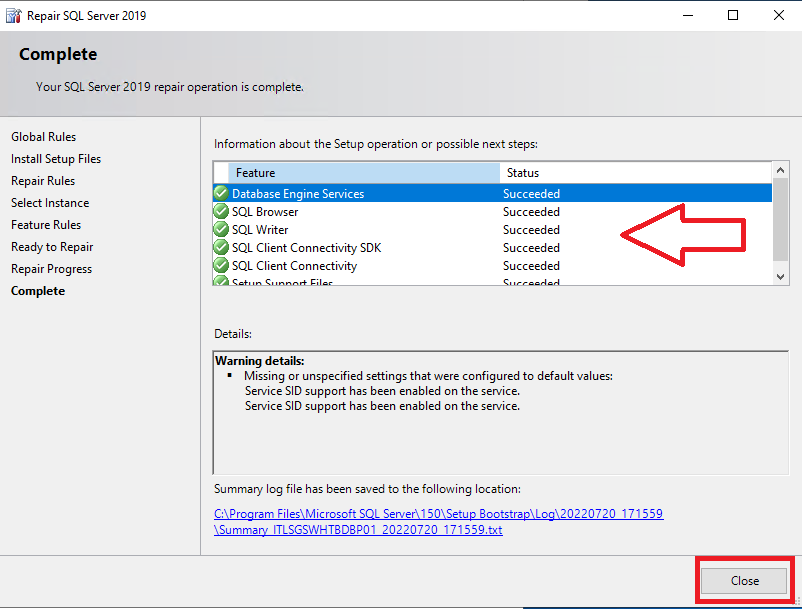Click the Ready to Repair step

52,247
